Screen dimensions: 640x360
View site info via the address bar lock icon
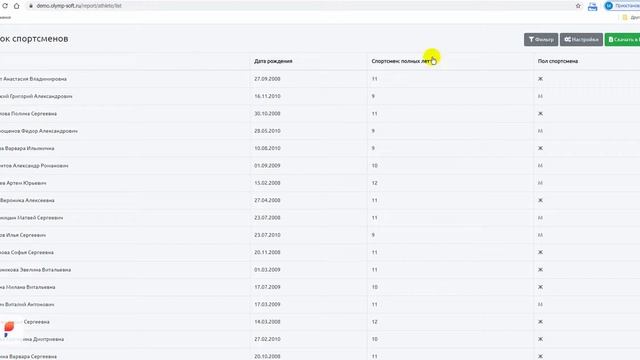31,6
